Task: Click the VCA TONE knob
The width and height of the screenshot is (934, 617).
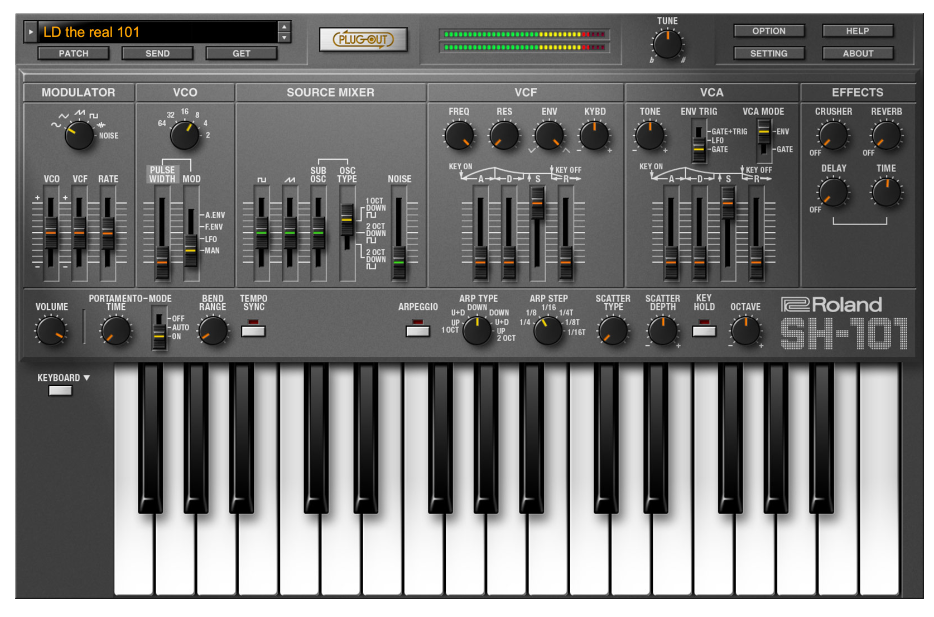Action: click(650, 135)
